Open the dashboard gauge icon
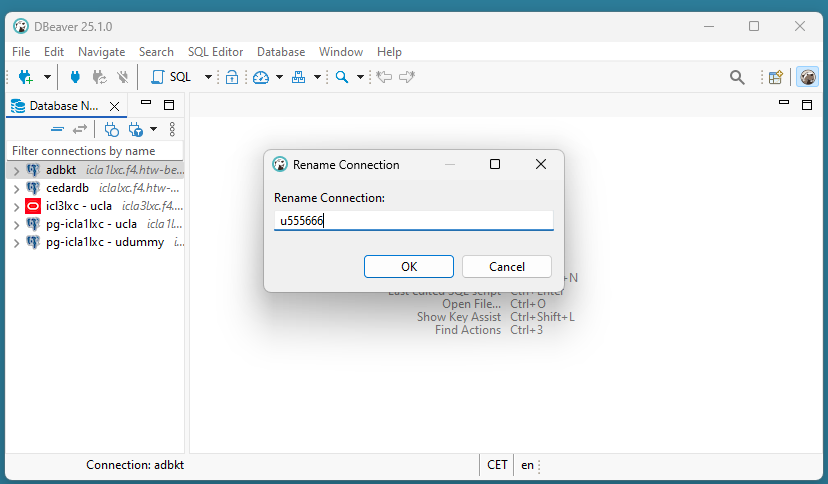The image size is (828, 484). click(x=261, y=77)
